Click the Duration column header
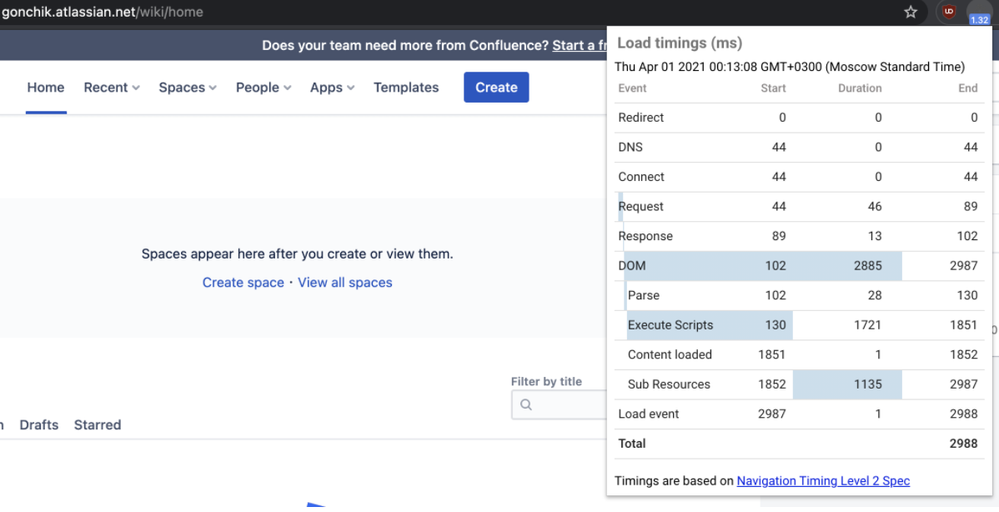 pyautogui.click(x=859, y=88)
